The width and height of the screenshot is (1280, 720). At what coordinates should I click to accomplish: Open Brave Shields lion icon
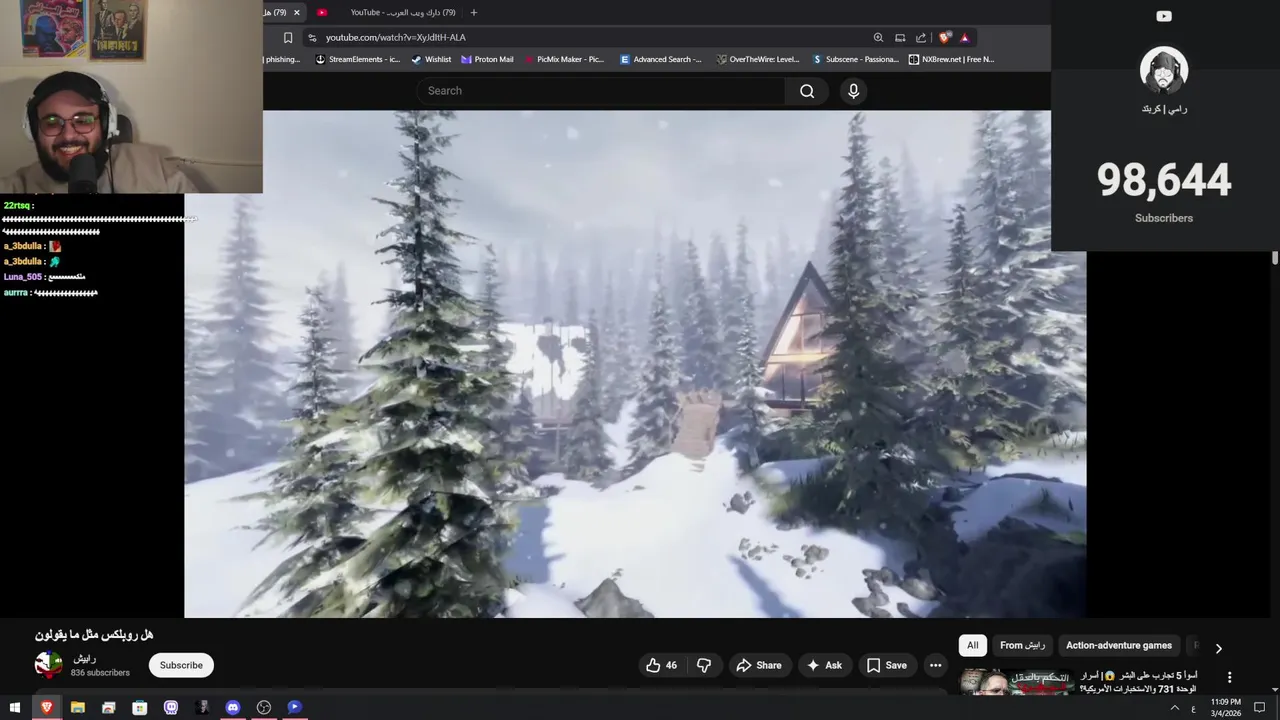point(945,38)
